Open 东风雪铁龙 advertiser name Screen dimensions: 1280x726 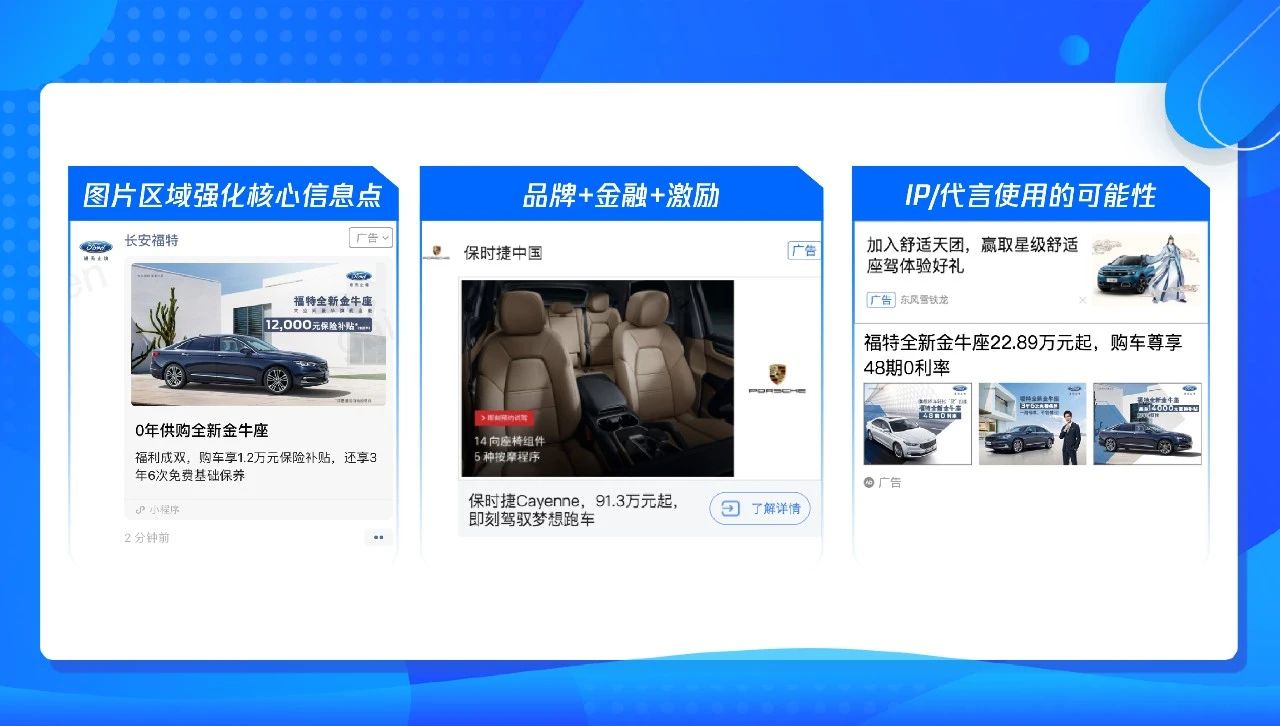924,299
